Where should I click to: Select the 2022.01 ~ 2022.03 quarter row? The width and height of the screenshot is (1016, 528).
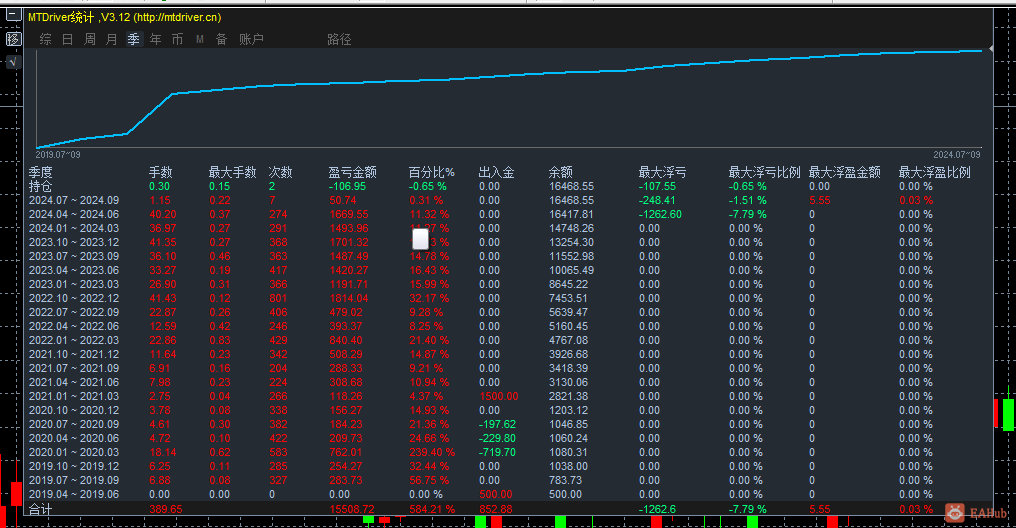tap(507, 340)
